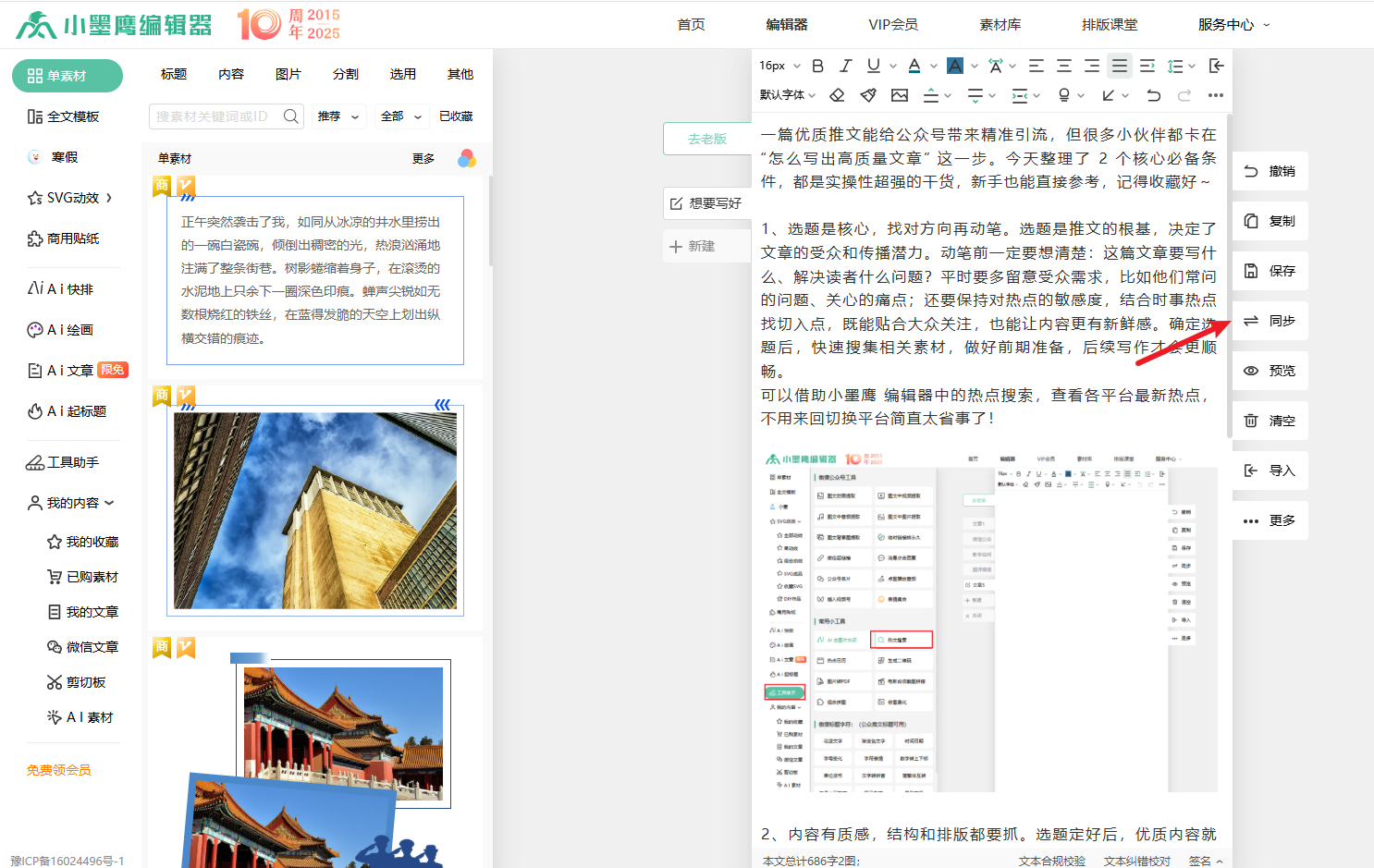Open the 工具助手 tool assistant

coord(63,462)
